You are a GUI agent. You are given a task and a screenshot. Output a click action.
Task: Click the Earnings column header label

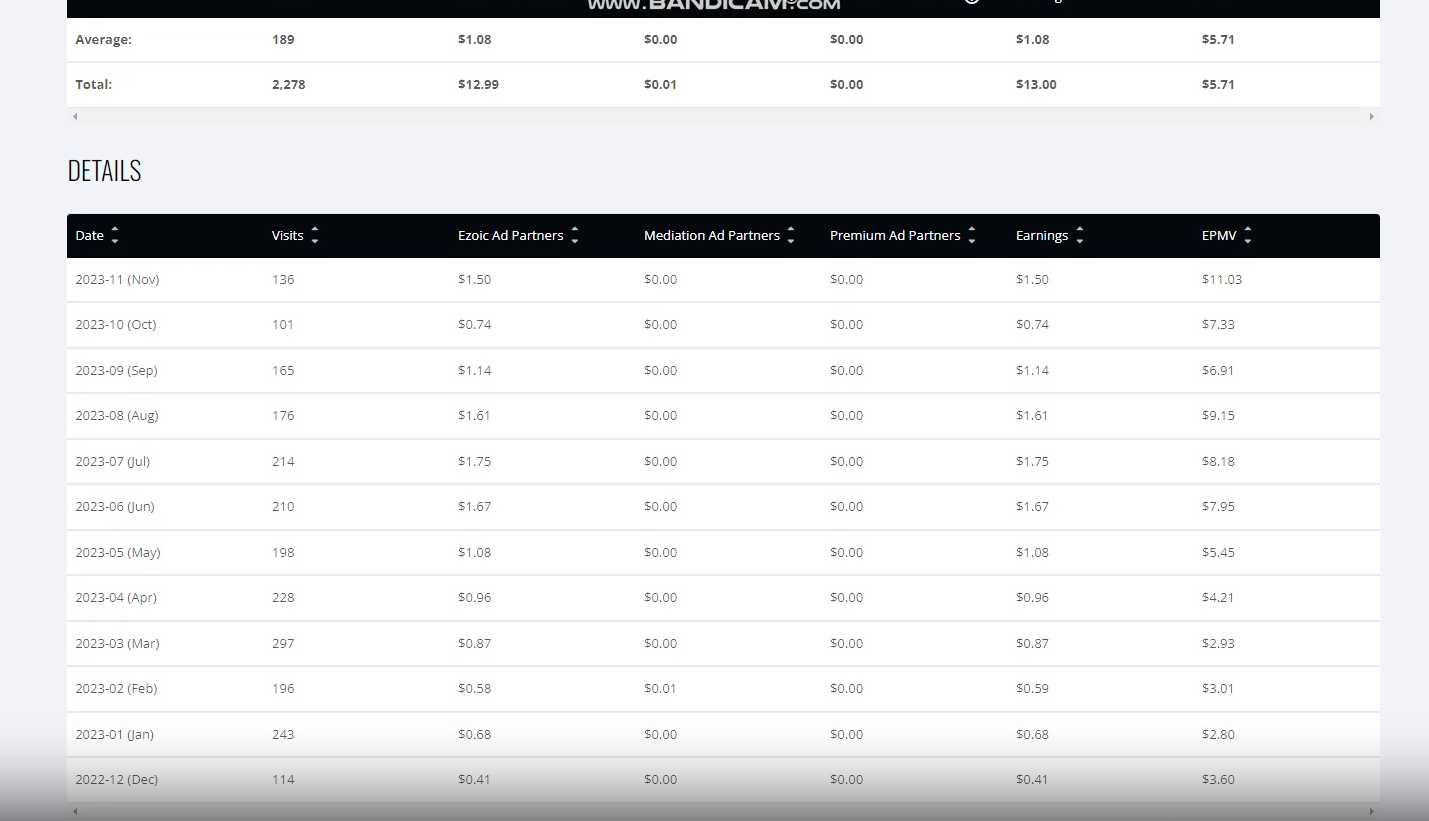[x=1042, y=236]
